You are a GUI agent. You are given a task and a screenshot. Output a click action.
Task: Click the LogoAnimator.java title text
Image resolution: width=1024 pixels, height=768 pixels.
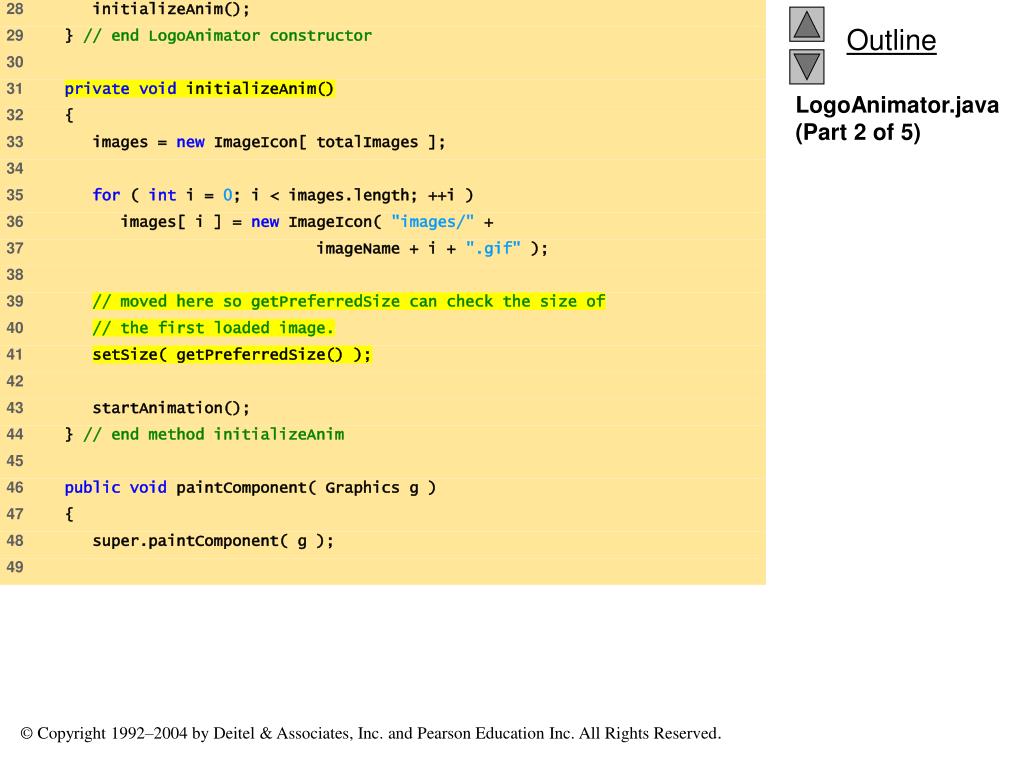[897, 105]
